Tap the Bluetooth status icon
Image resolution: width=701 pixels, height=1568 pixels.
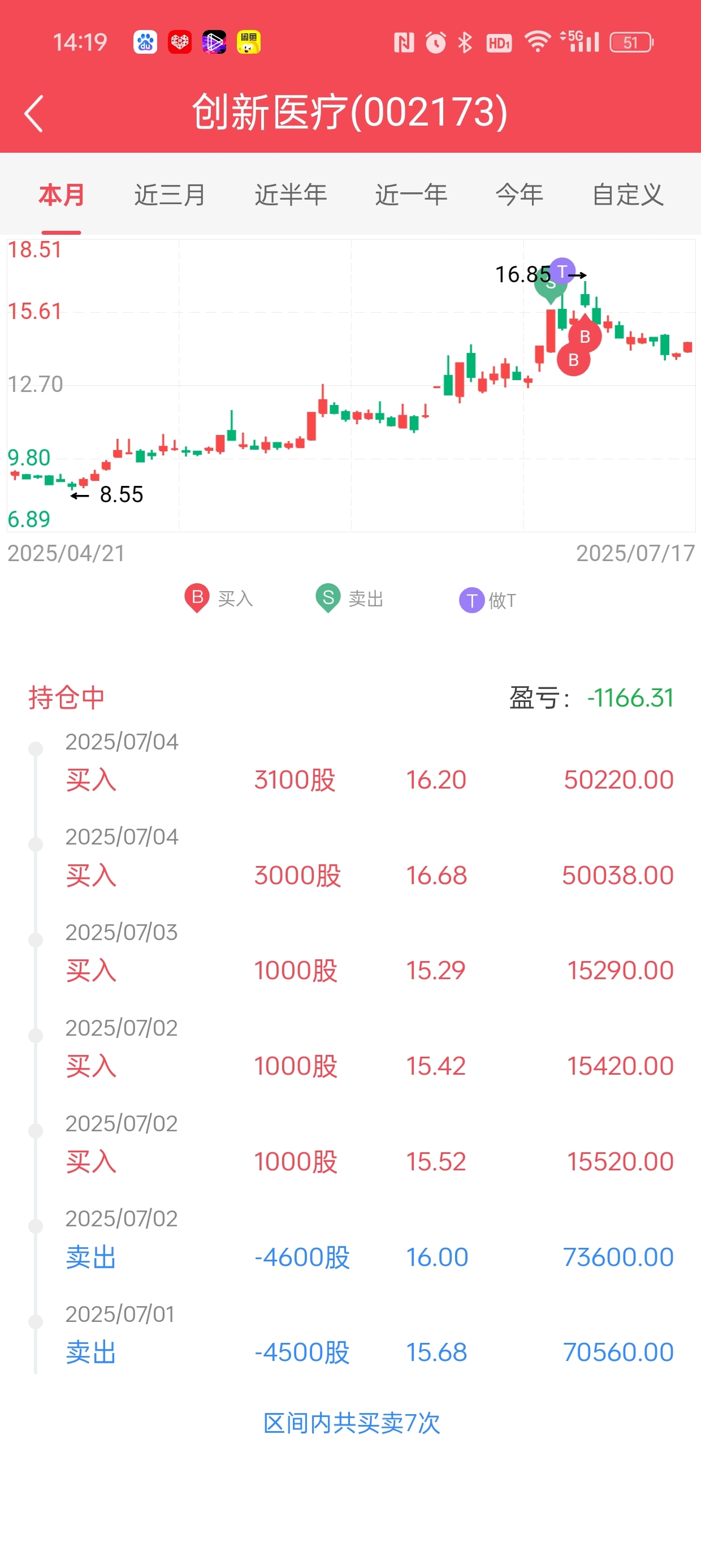tap(465, 42)
